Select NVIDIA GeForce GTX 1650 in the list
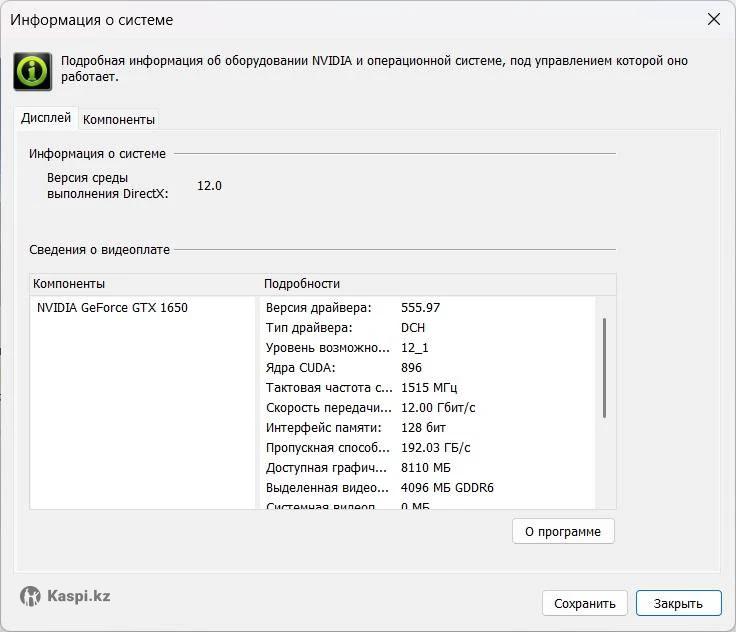736x632 pixels. tap(112, 308)
